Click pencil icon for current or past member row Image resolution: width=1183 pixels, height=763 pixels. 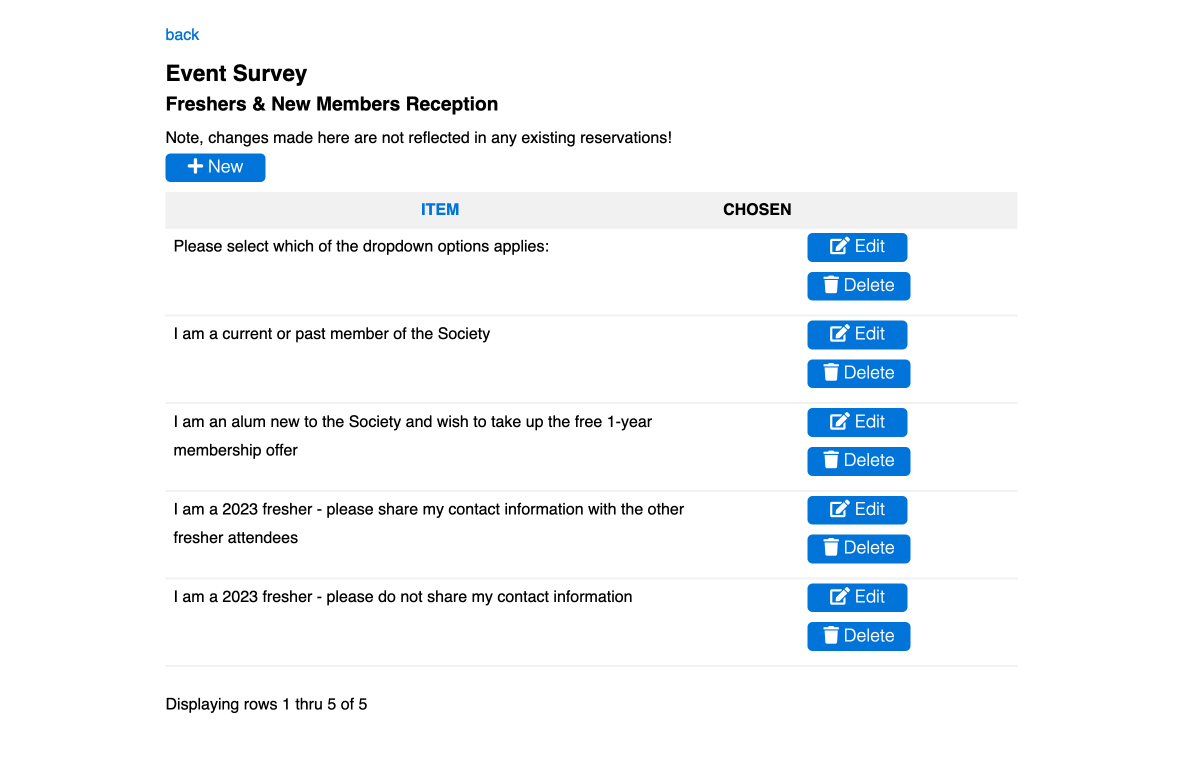coord(840,334)
